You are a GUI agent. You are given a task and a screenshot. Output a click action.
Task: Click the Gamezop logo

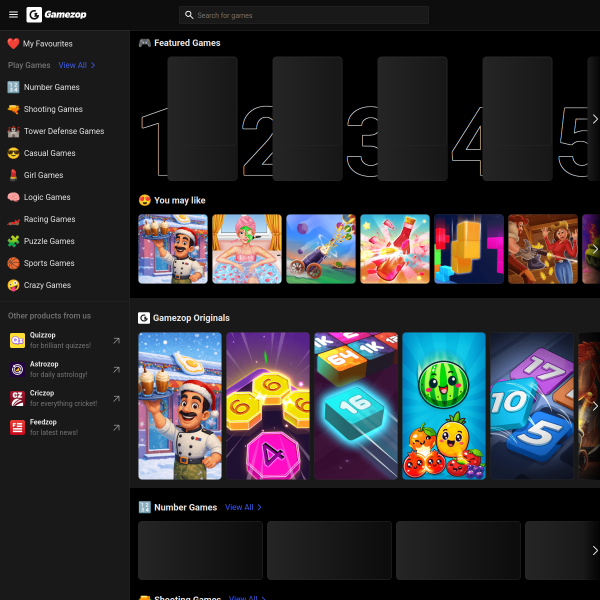tap(56, 15)
